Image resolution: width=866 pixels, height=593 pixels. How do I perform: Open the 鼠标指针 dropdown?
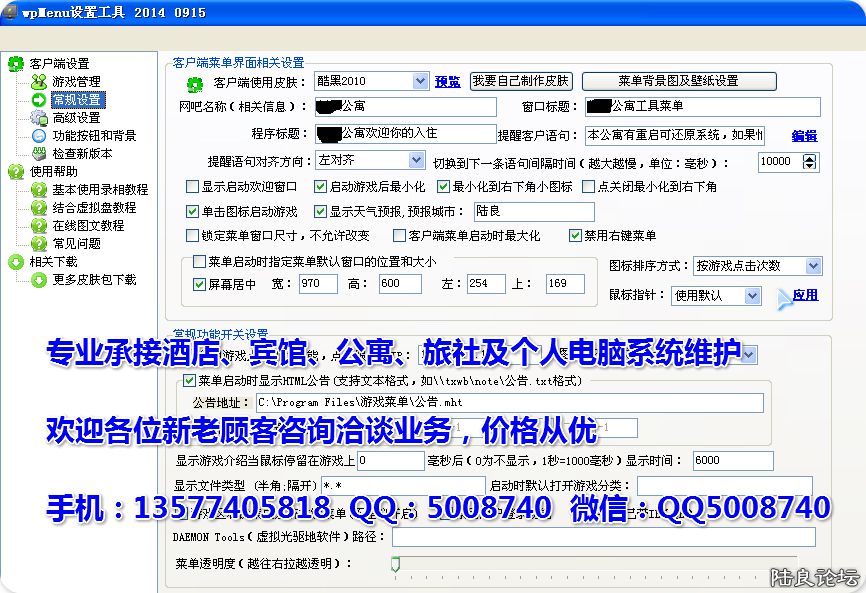click(752, 296)
